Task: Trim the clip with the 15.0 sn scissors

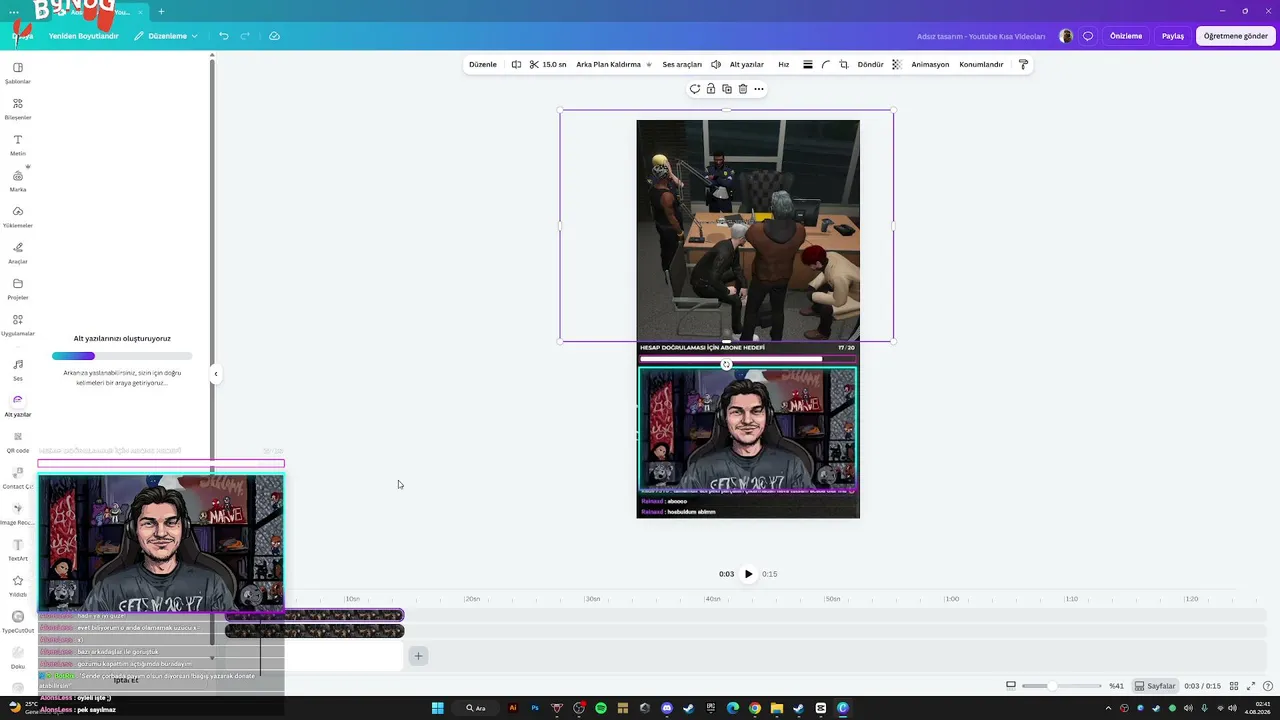Action: (x=548, y=64)
